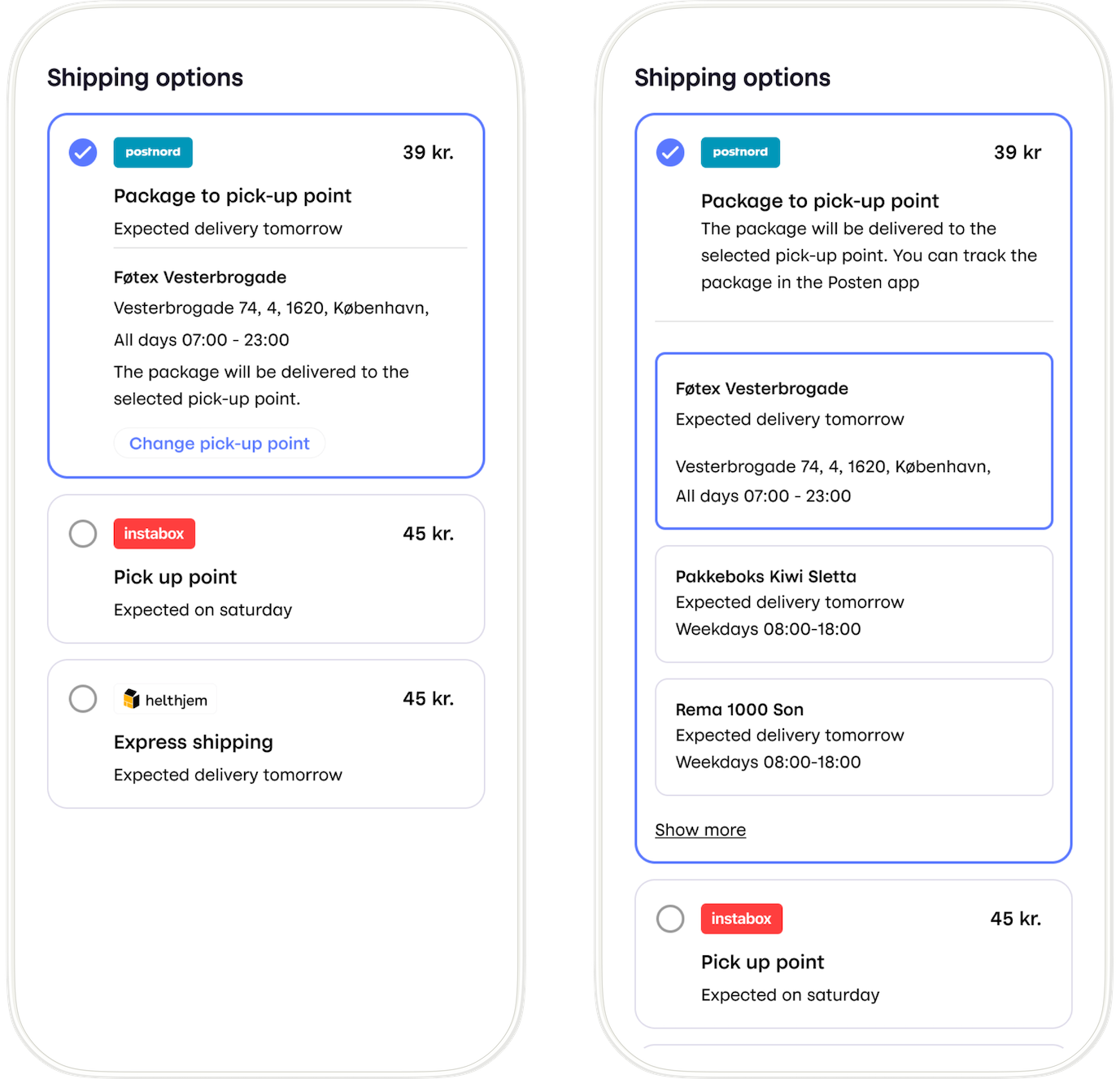
Task: Click the helthjem yellow package icon
Action: click(x=133, y=698)
